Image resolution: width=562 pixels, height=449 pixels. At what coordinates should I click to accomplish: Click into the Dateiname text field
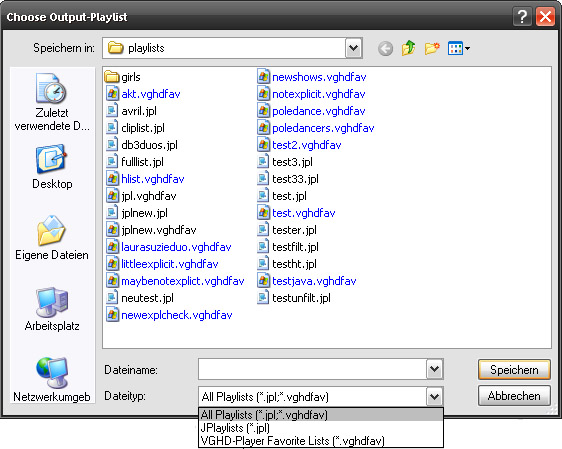312,369
